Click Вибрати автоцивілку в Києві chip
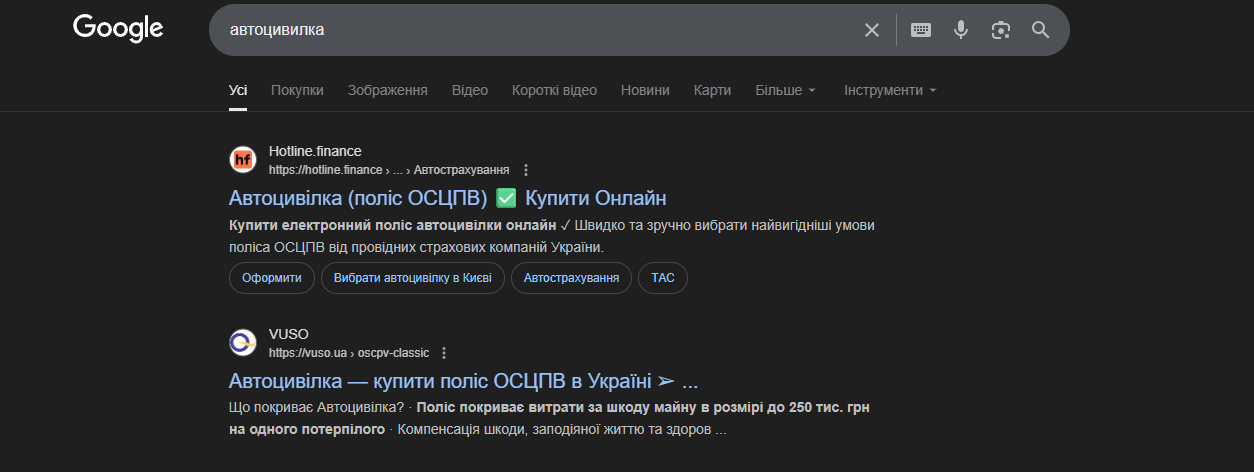The width and height of the screenshot is (1254, 472). [x=413, y=278]
